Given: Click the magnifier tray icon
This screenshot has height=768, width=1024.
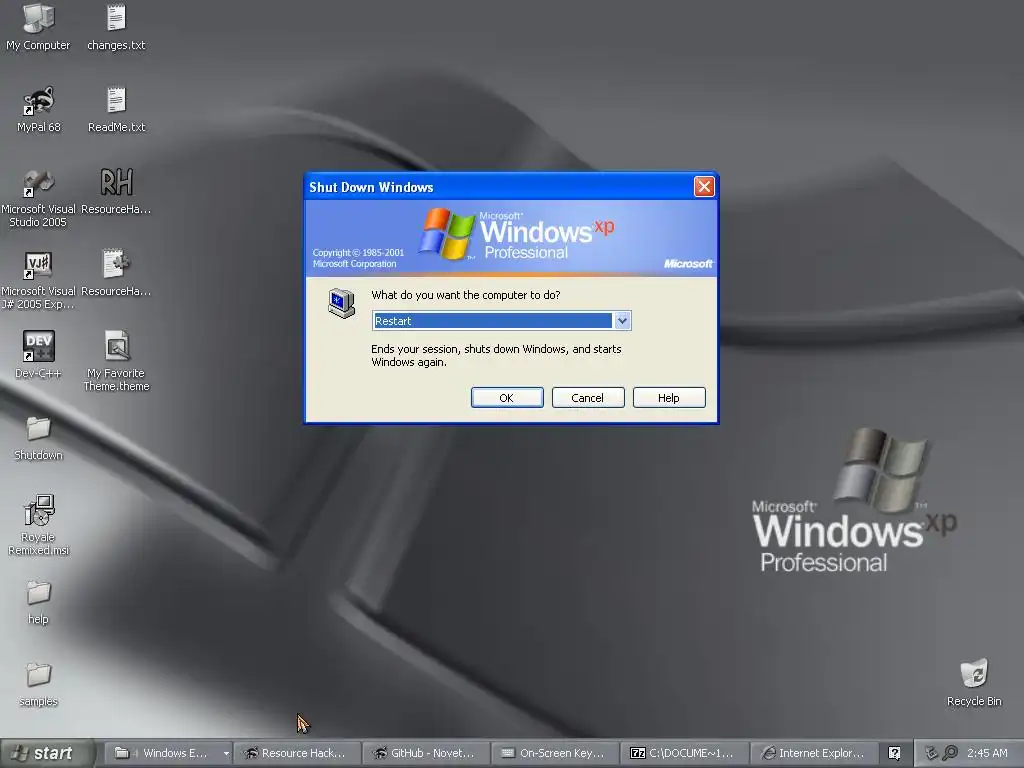Looking at the screenshot, I should tap(950, 753).
